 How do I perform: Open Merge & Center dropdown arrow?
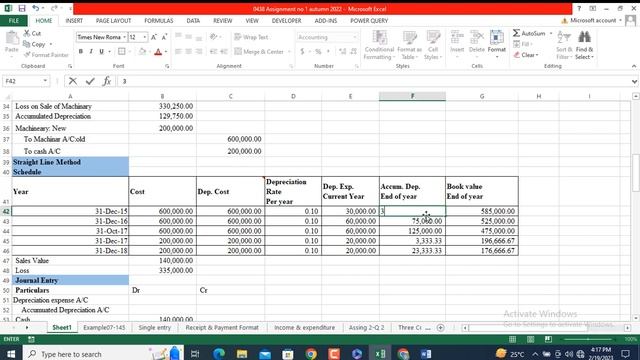pyautogui.click(x=289, y=51)
